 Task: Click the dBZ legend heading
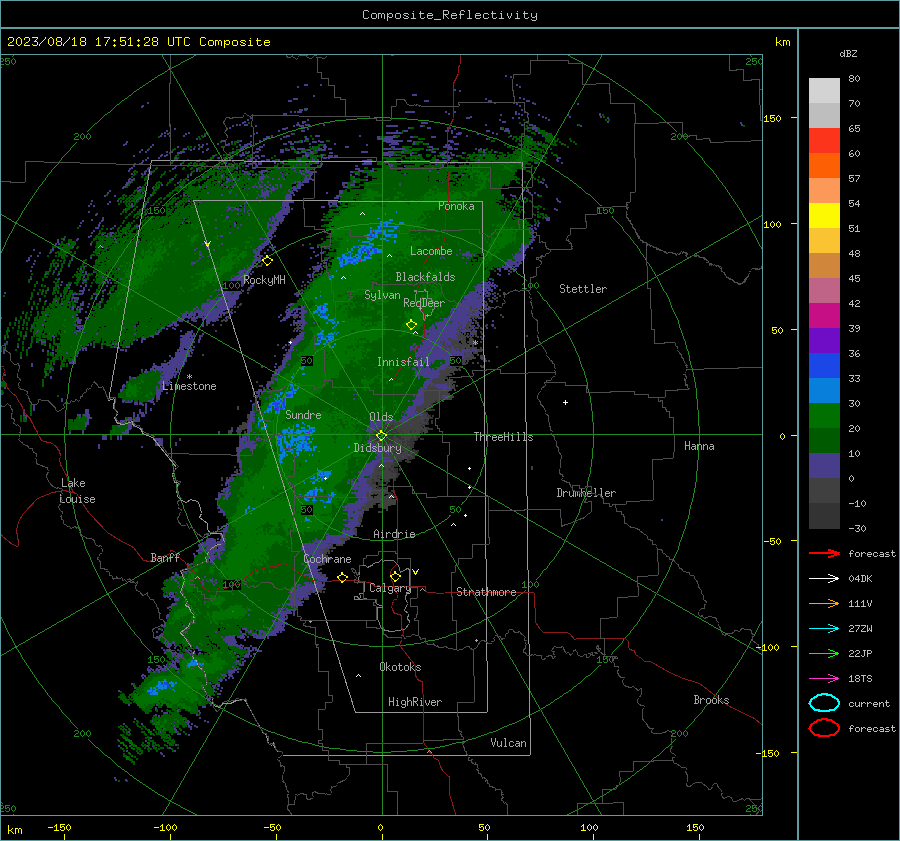coord(848,53)
